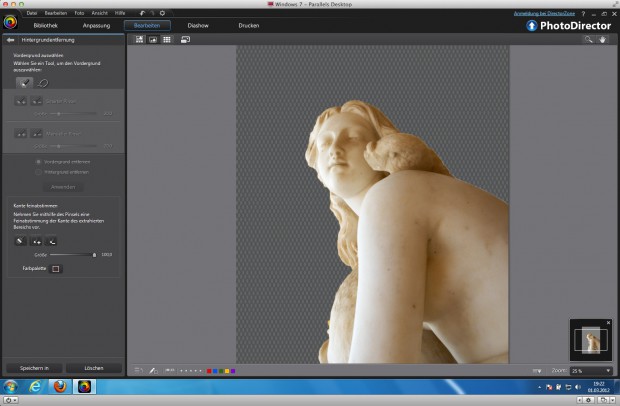Click the redo arrow in menu bar
This screenshot has width=620, height=406.
[x=152, y=13]
